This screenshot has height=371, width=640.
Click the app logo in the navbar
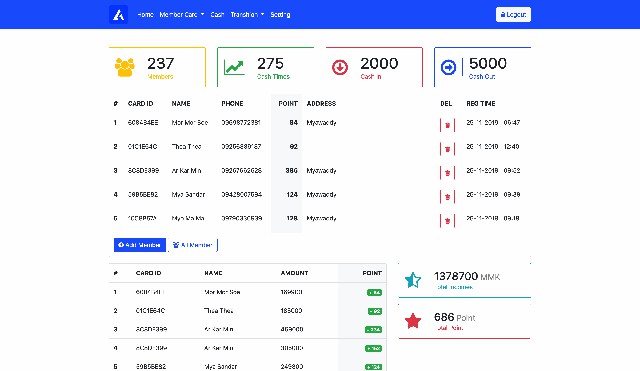point(118,15)
